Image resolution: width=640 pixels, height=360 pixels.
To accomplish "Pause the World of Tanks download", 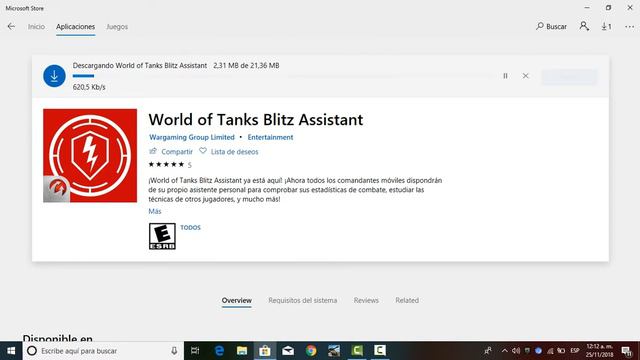I will click(505, 76).
